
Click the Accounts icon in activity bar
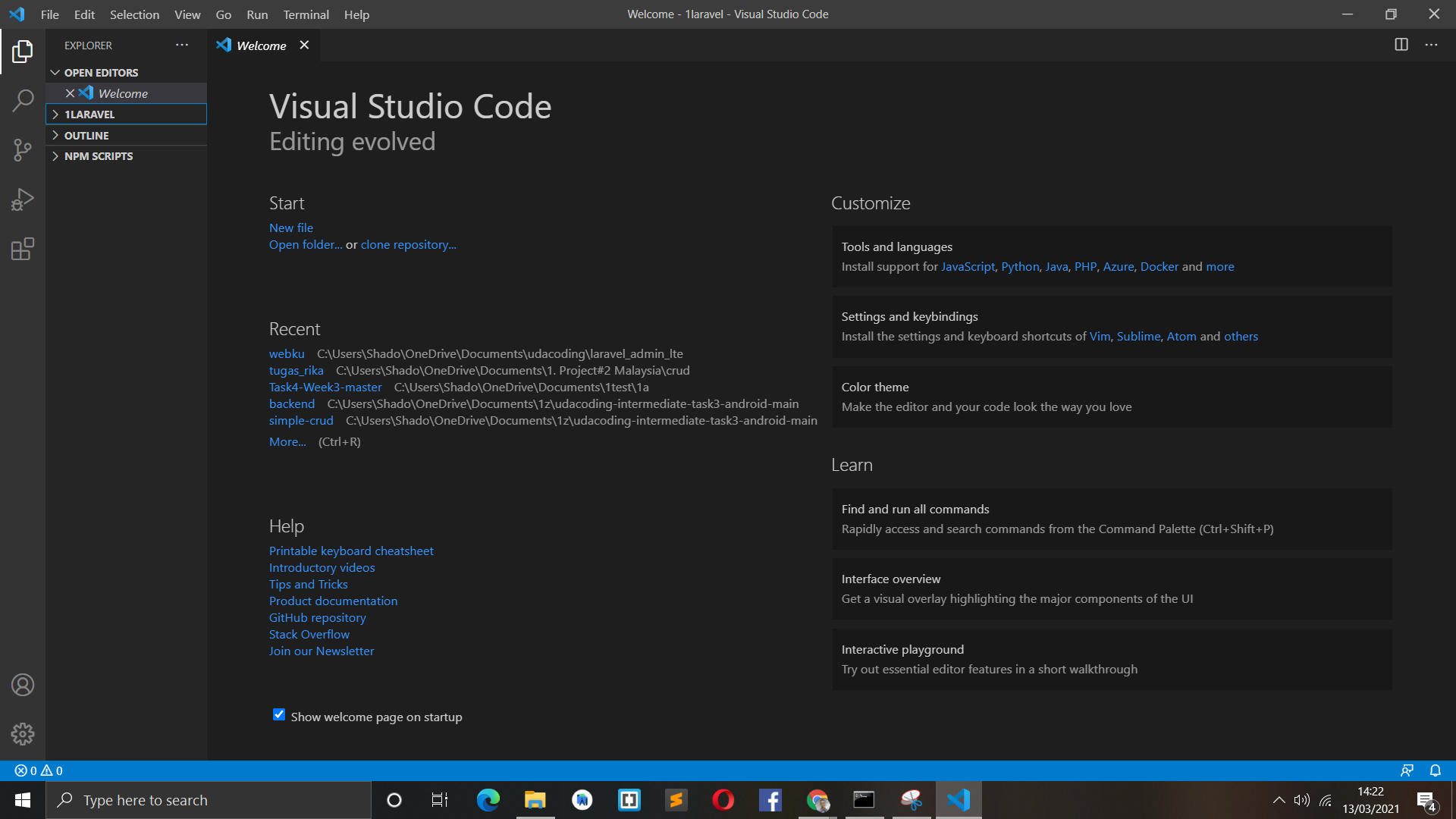(22, 685)
